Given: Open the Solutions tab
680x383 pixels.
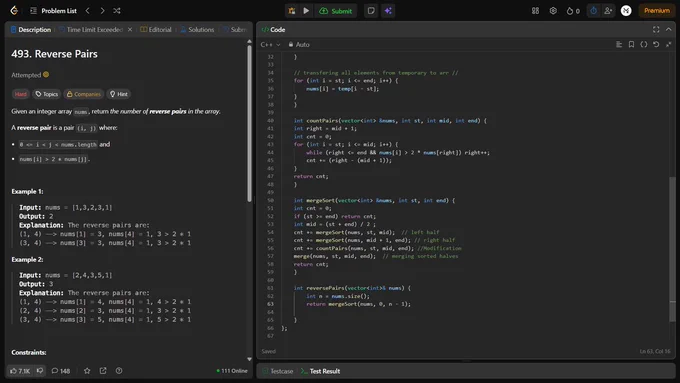Looking at the screenshot, I should point(197,29).
